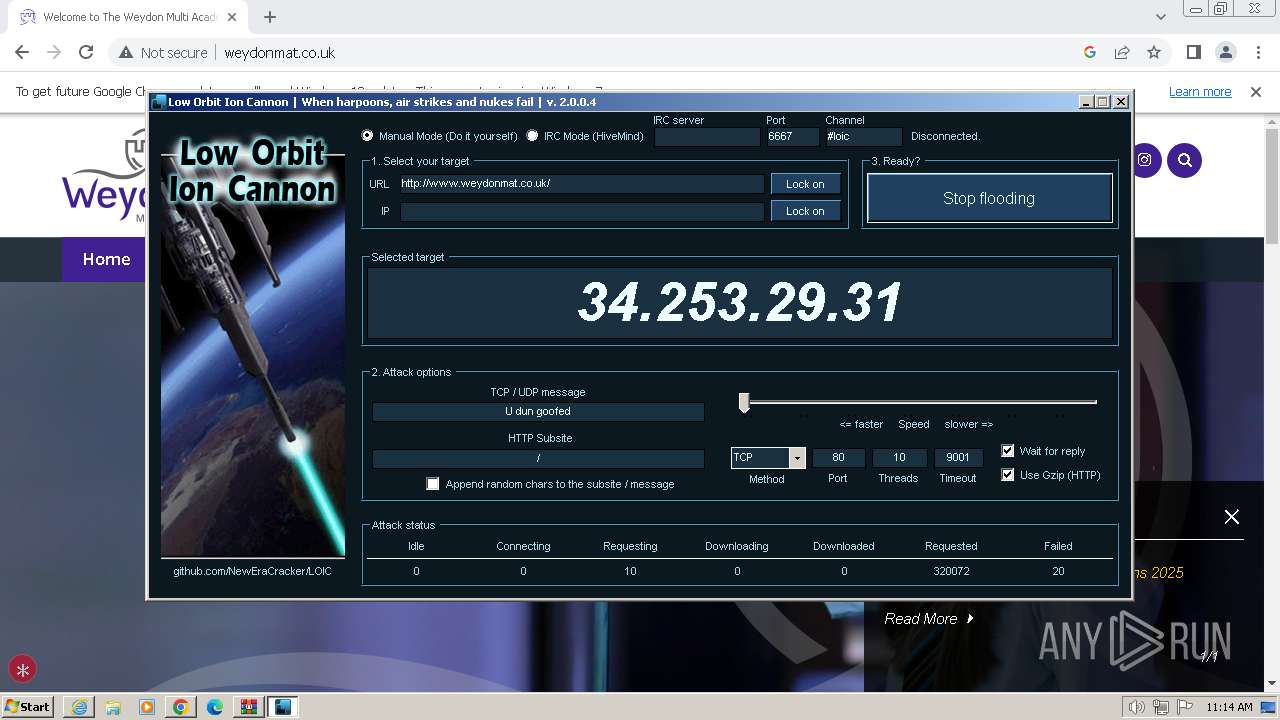This screenshot has height=720, width=1280.
Task: Click Not secure site info indicator
Action: pyautogui.click(x=163, y=53)
